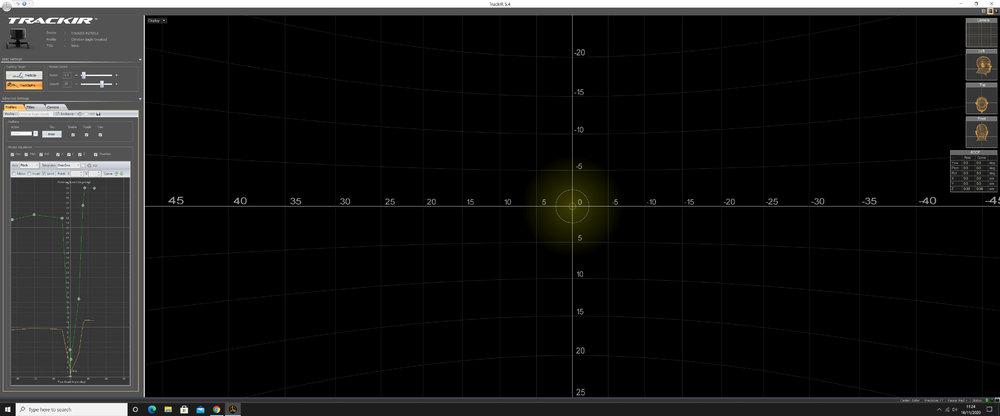This screenshot has width=1000, height=416.
Task: Click the green curve down arrow
Action: click(122, 174)
